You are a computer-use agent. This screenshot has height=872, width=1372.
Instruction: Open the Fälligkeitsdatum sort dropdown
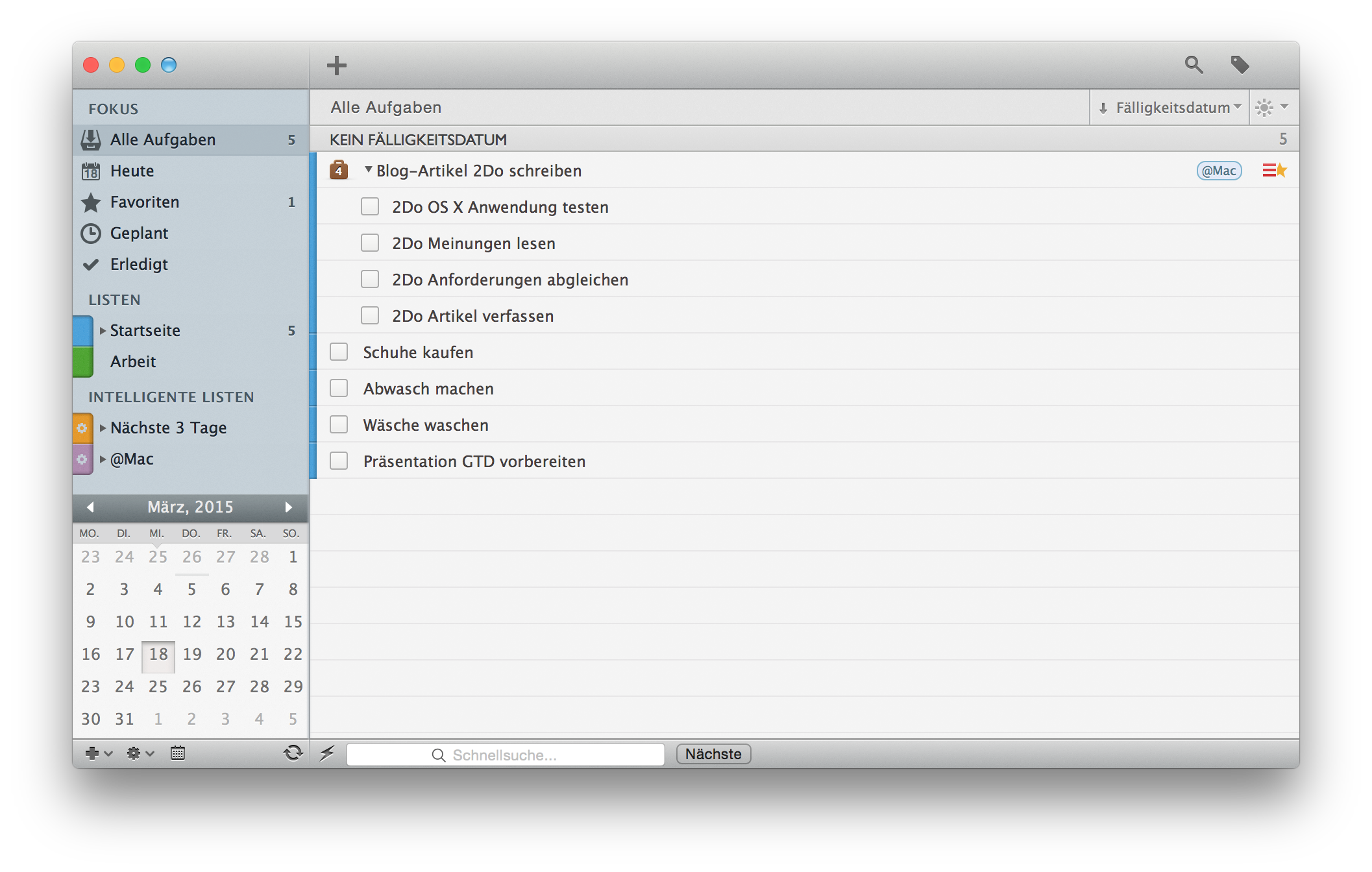tap(1170, 107)
